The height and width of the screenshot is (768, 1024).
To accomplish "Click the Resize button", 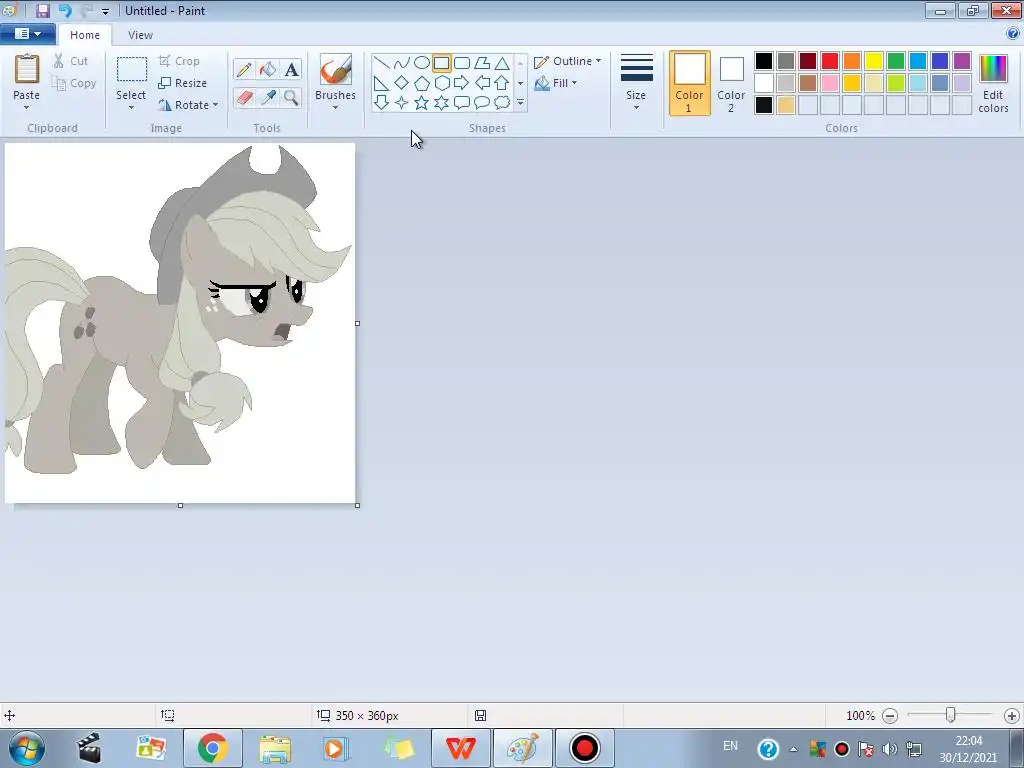I will point(183,83).
